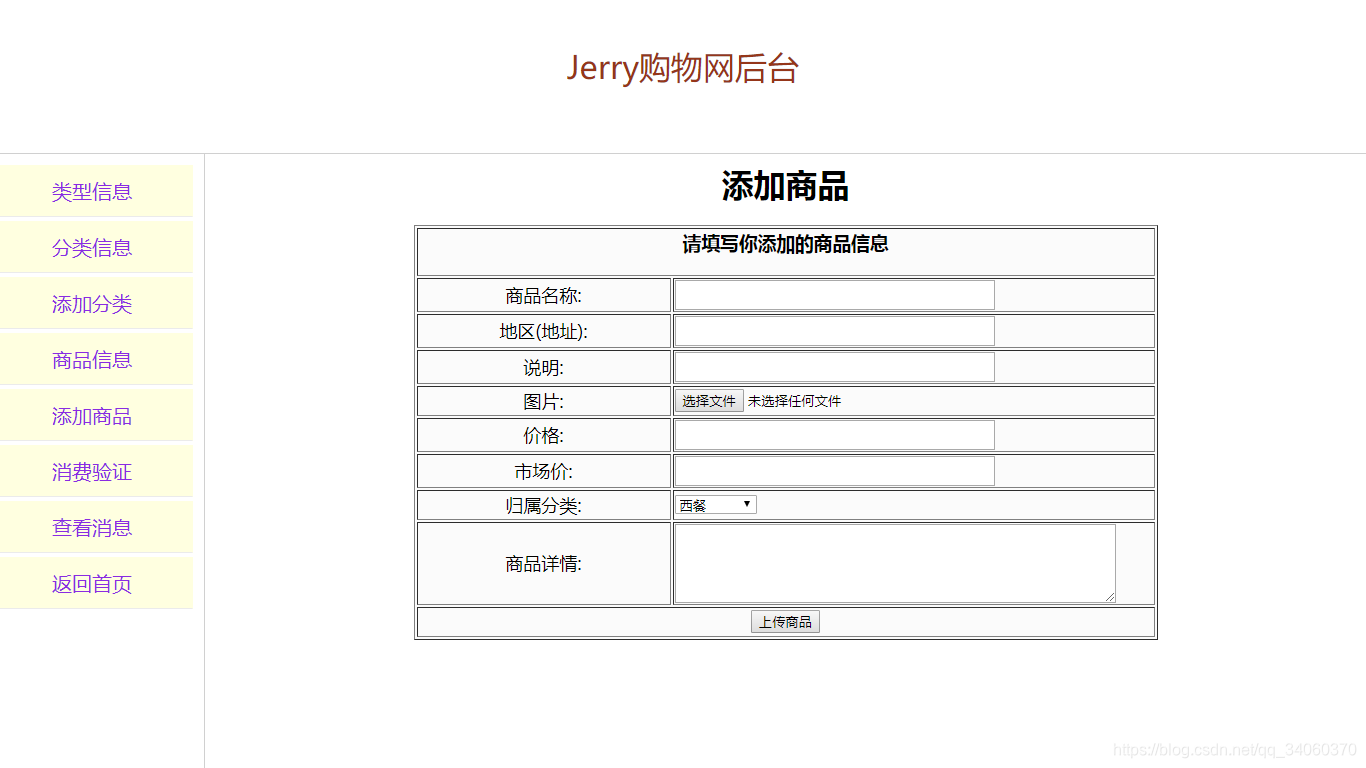The height and width of the screenshot is (768, 1366).
Task: Go to 分类信息 sidebar link
Action: [92, 248]
